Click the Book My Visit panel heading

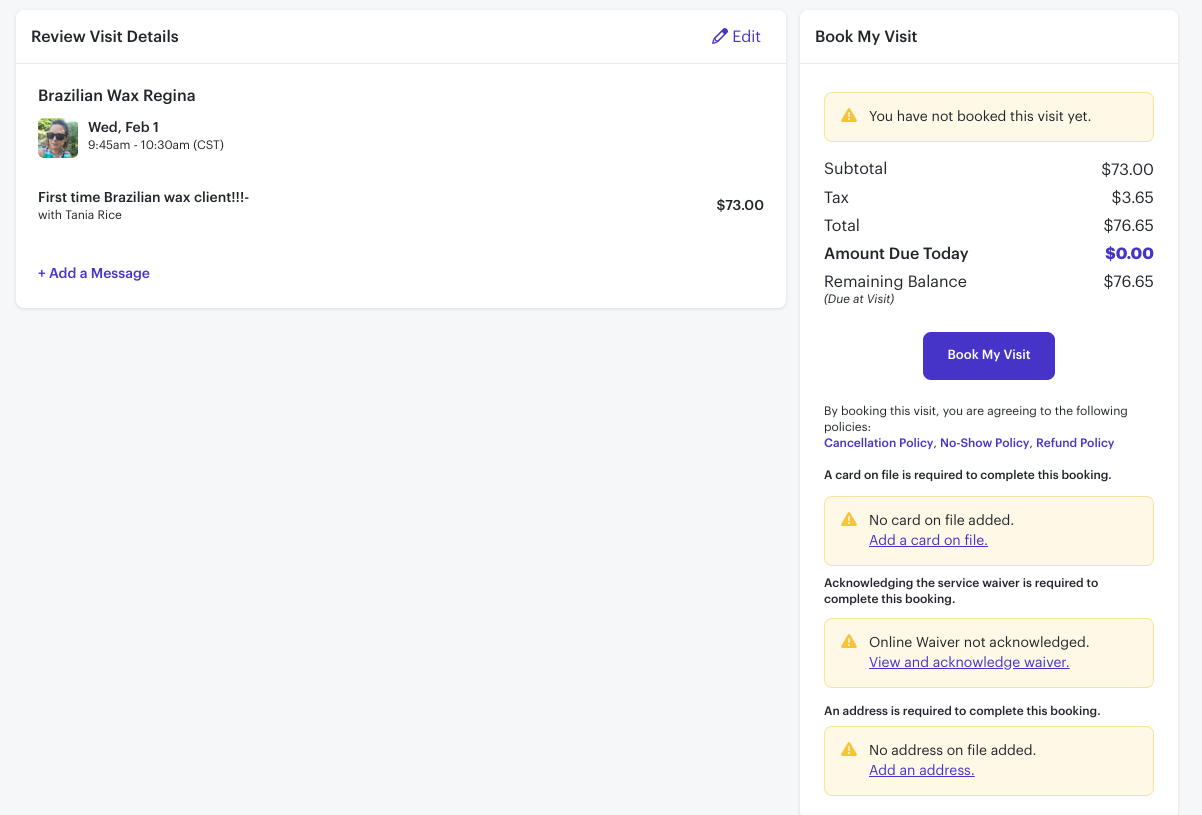(866, 36)
